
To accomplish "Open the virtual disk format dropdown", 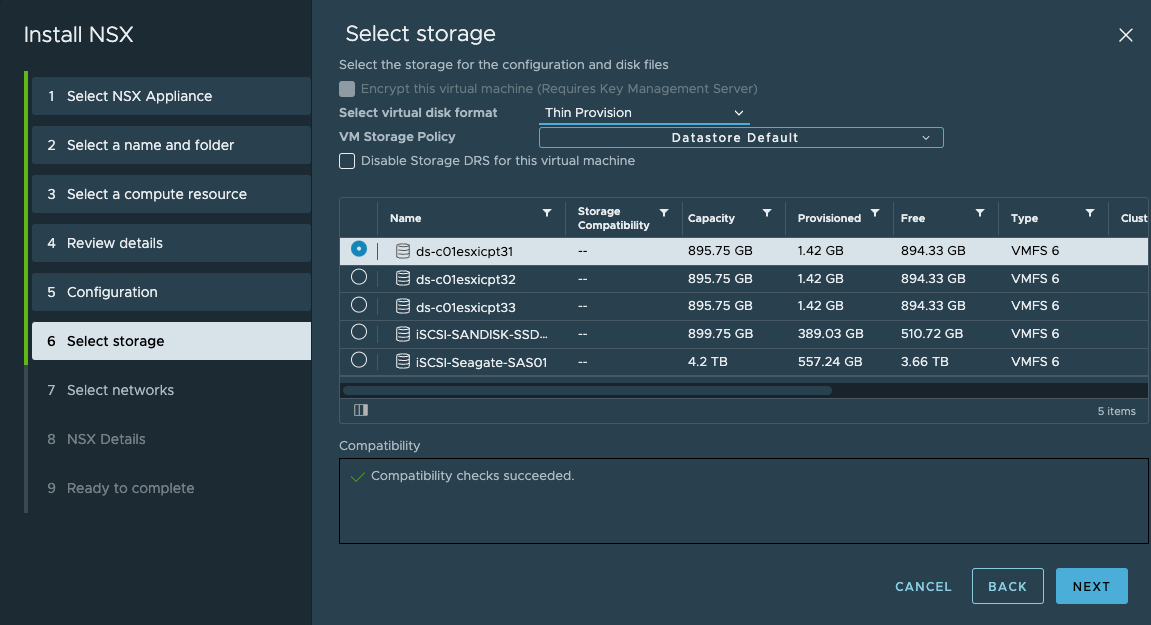I will (644, 113).
